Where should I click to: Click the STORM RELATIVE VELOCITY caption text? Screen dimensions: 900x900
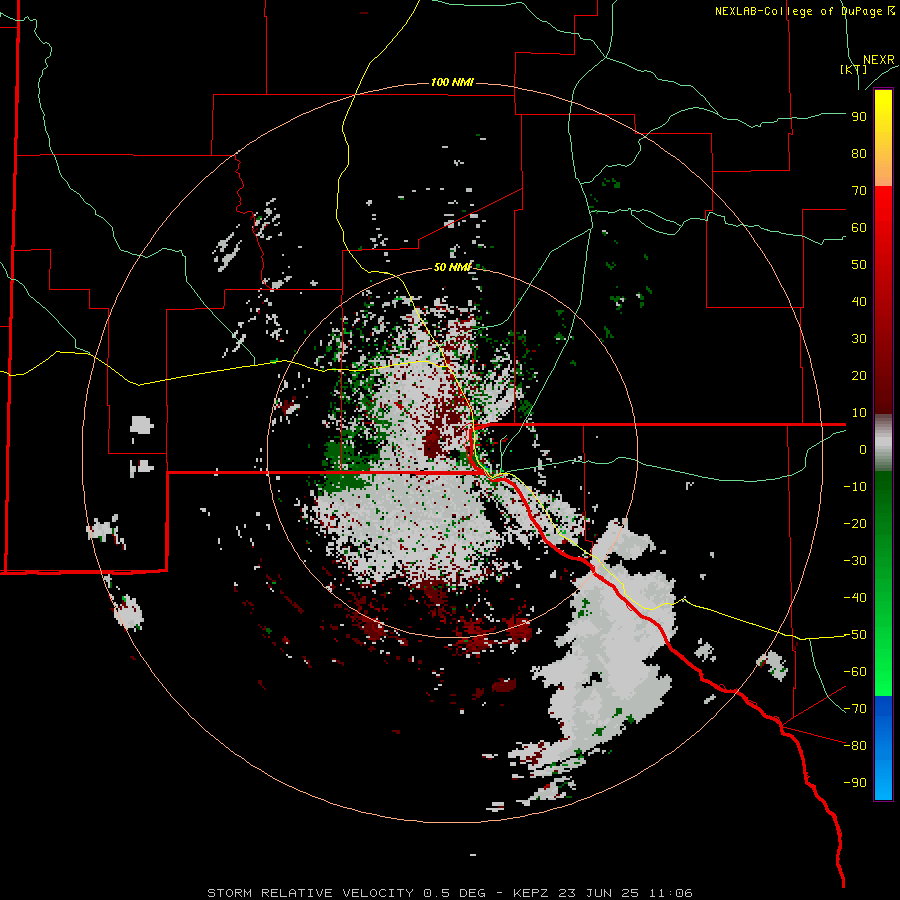310,893
